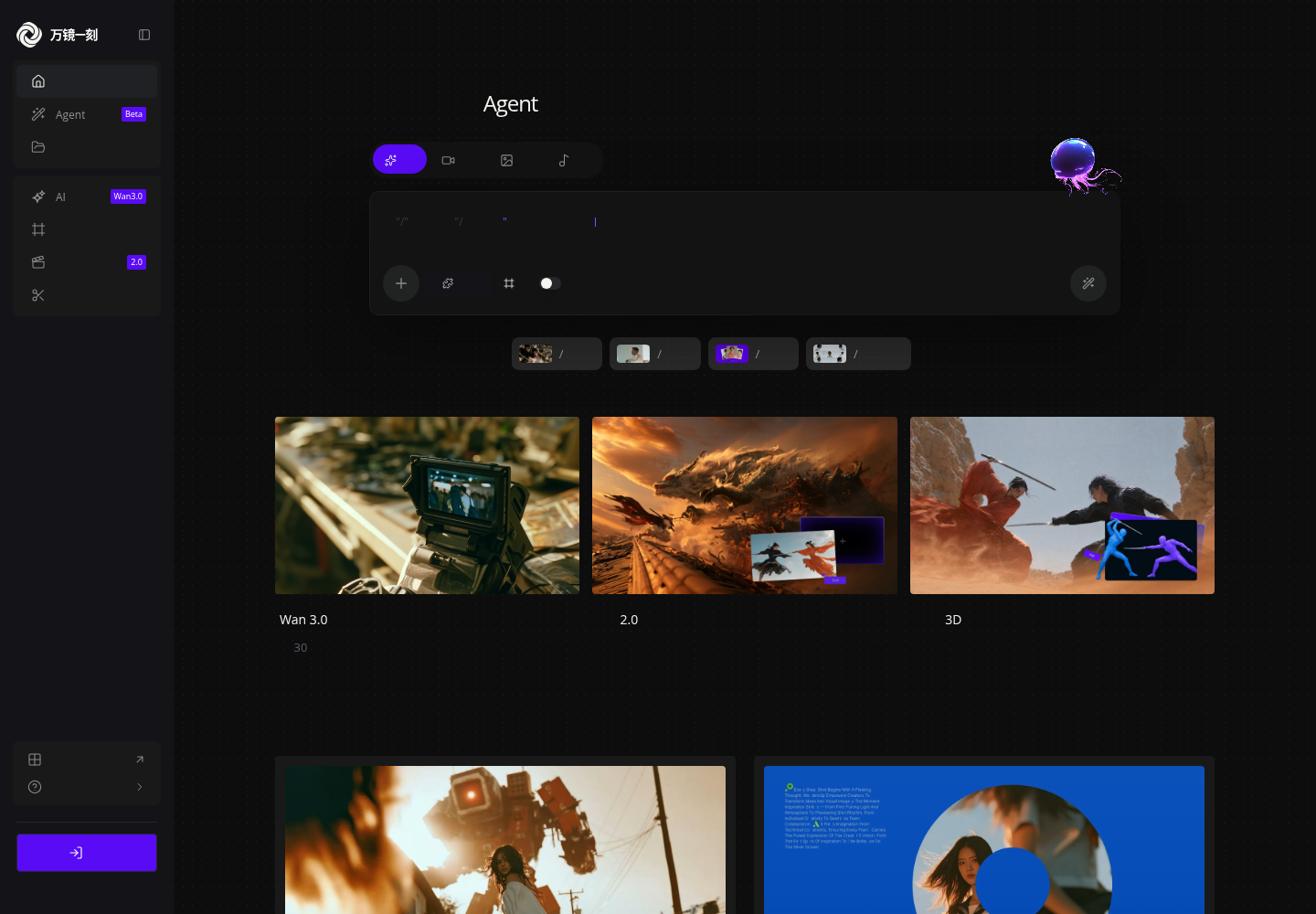Open Agent from the sidebar

point(87,114)
